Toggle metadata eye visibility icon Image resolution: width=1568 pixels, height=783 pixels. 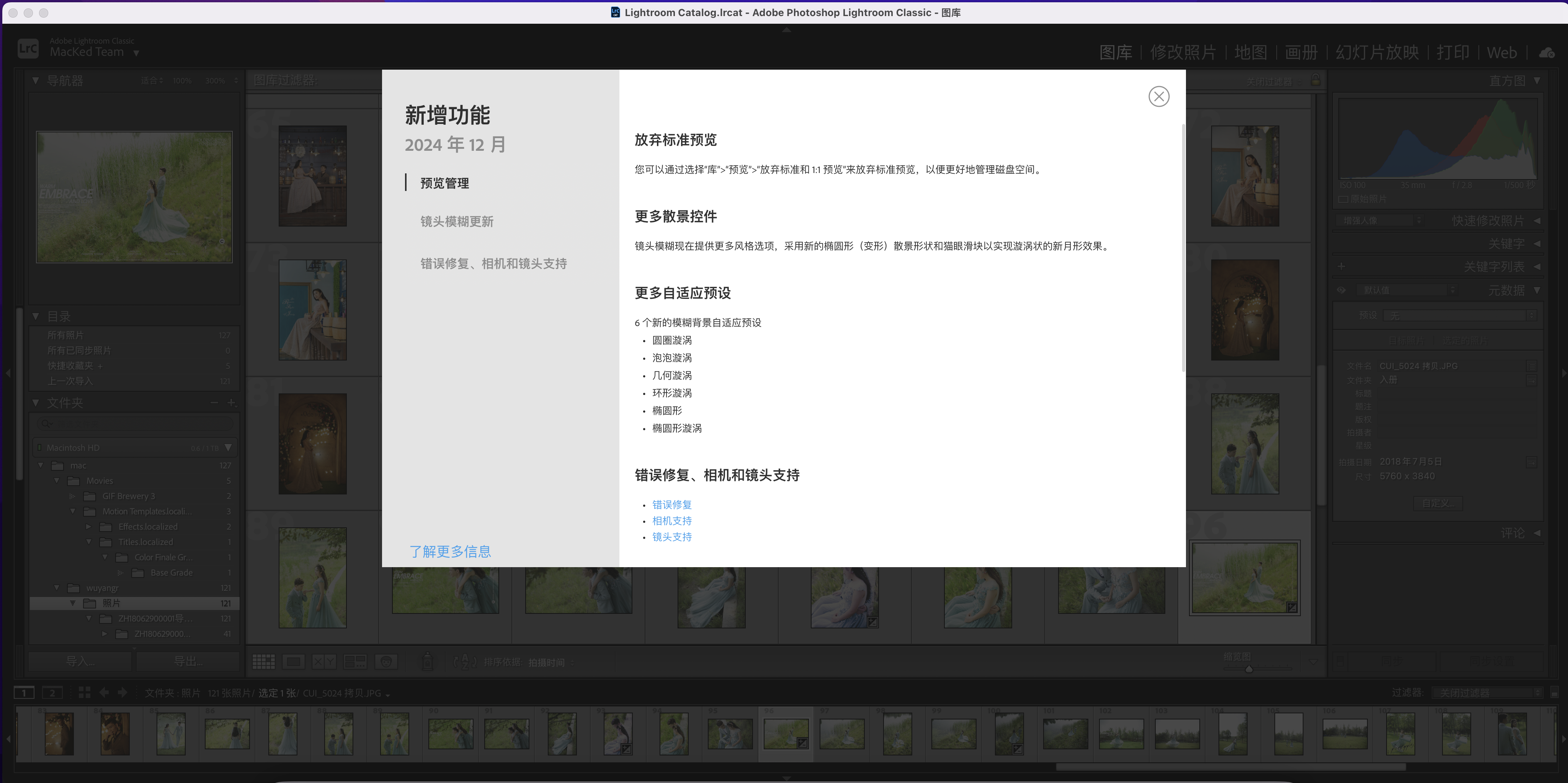[1341, 290]
